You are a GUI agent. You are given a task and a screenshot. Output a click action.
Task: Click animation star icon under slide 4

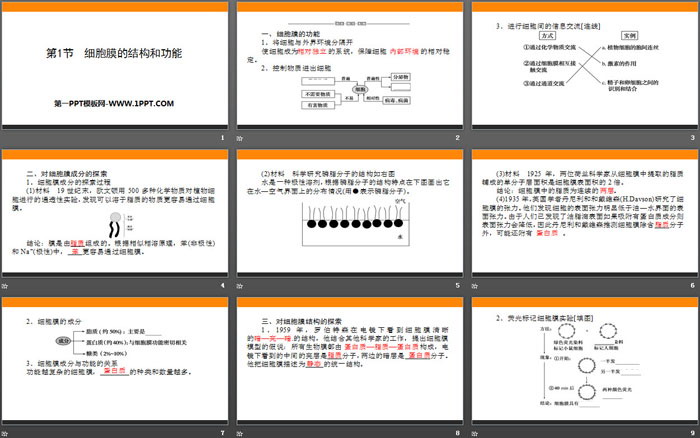pyautogui.click(x=5, y=286)
